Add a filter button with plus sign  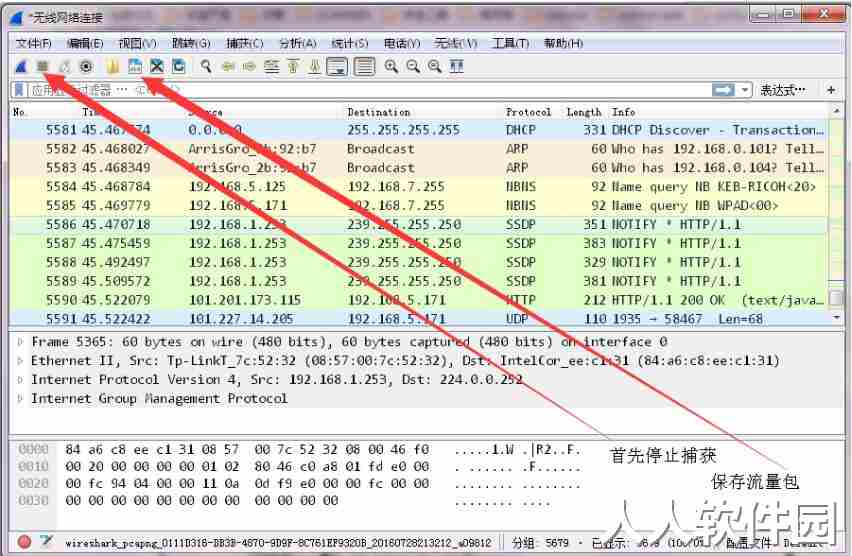point(831,90)
